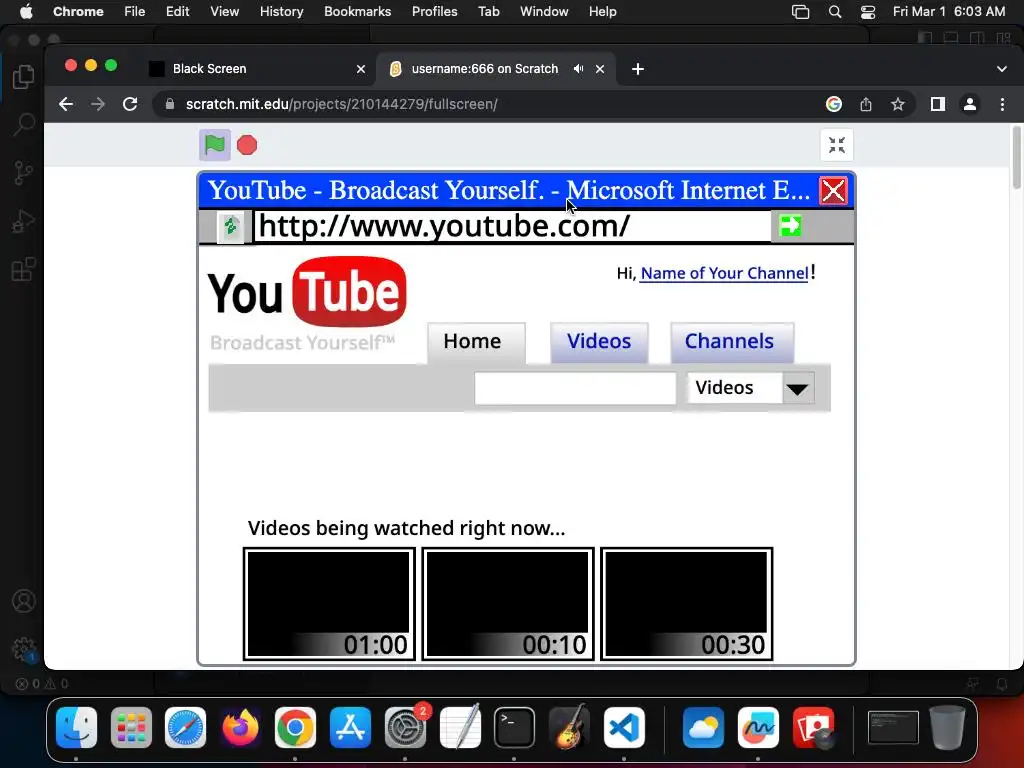Open the Profiles menu
Viewport: 1024px width, 768px height.
434,12
